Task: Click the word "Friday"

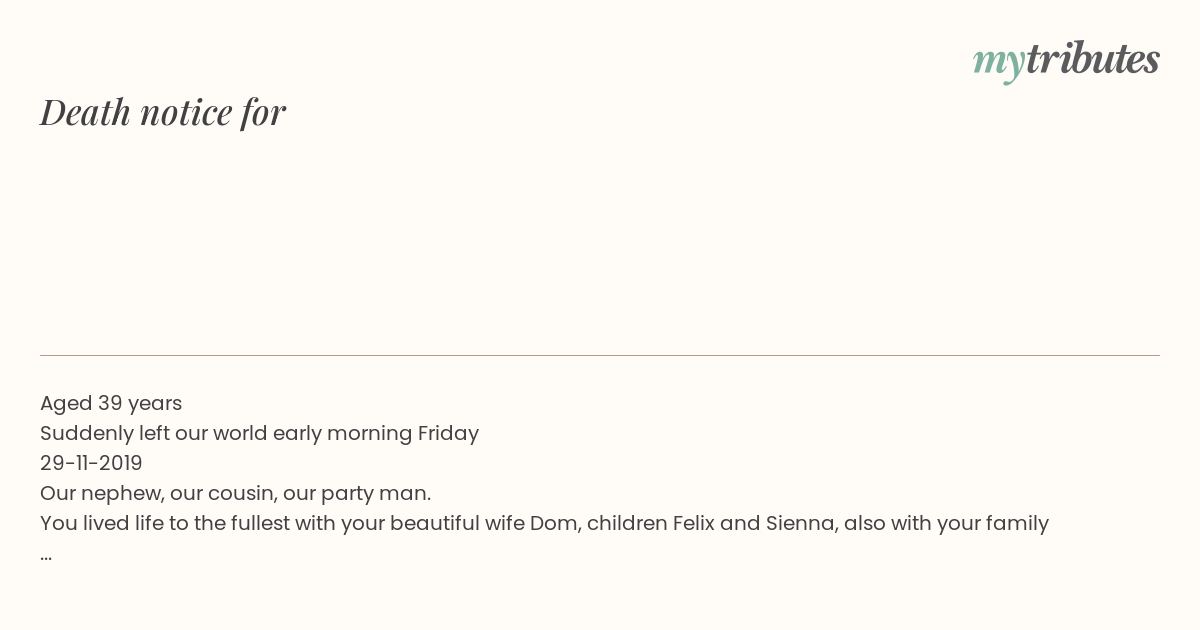Action: click(448, 433)
